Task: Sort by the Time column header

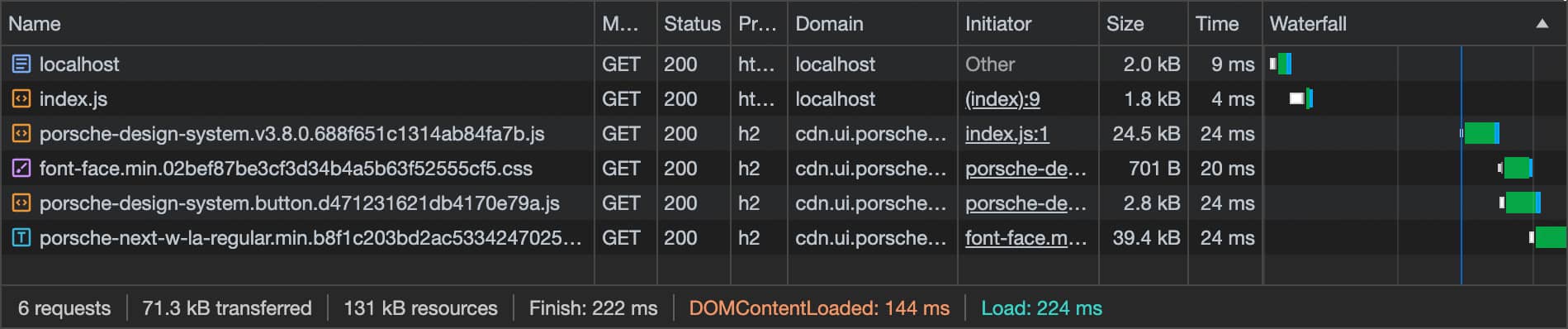Action: pos(1225,24)
